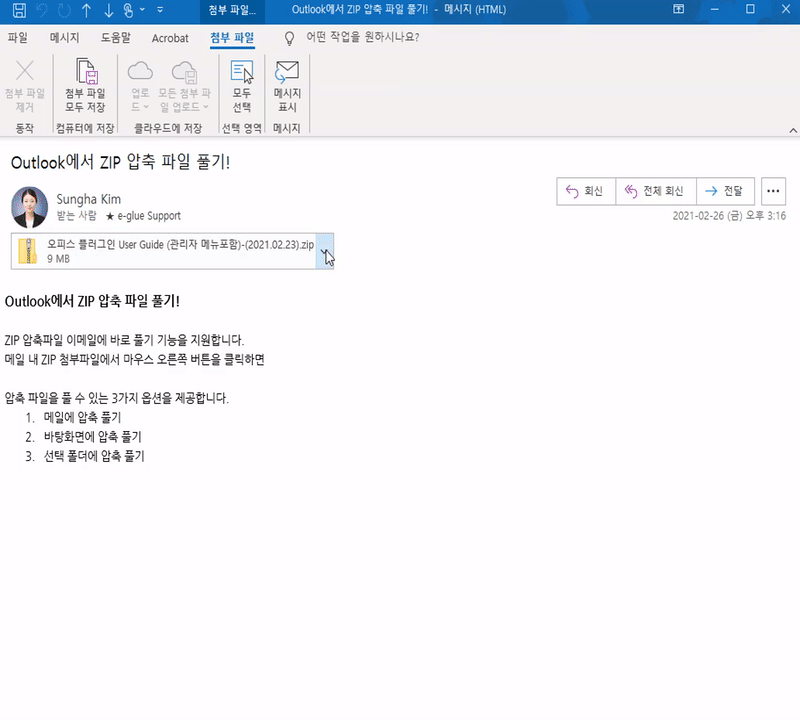Click the Redo arrow in title bar
800x720 pixels.
pyautogui.click(x=64, y=10)
